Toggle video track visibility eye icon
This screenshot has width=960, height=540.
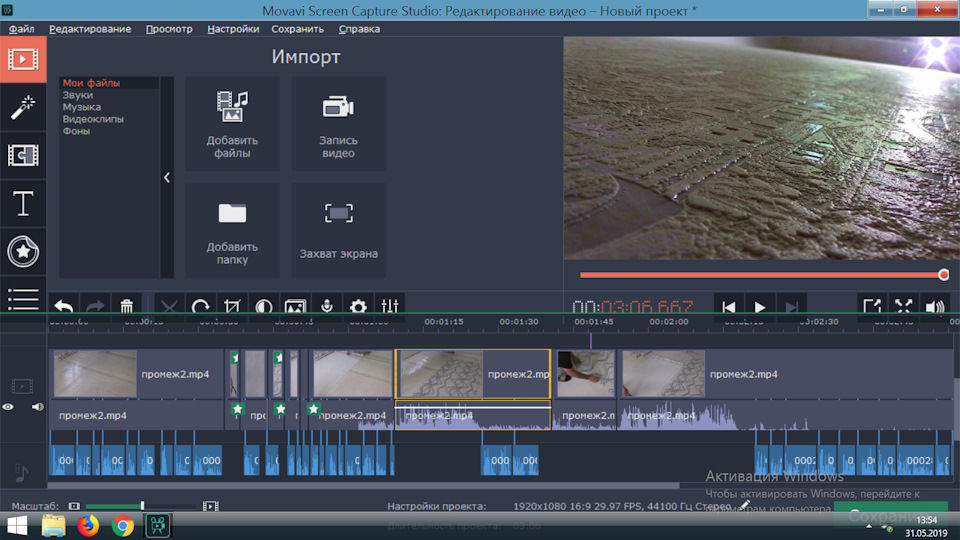tap(8, 407)
